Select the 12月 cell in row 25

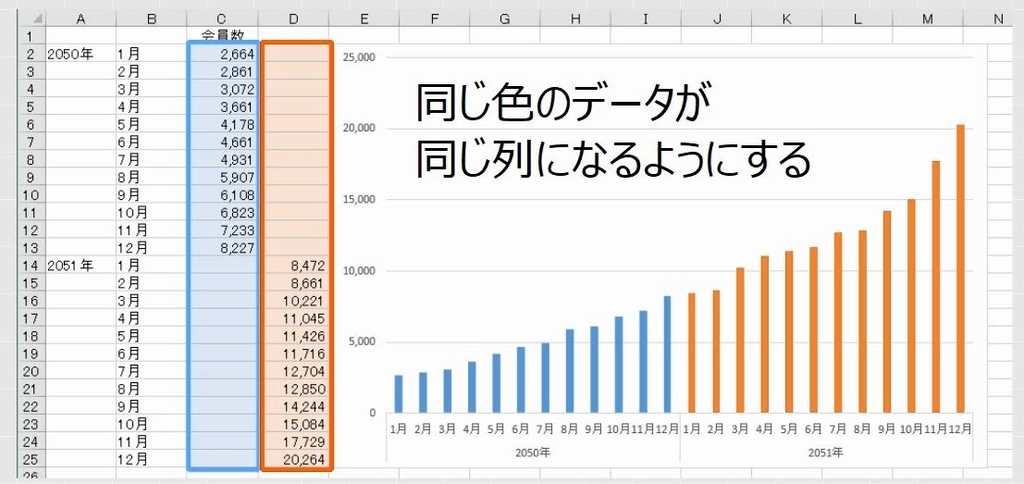152,459
